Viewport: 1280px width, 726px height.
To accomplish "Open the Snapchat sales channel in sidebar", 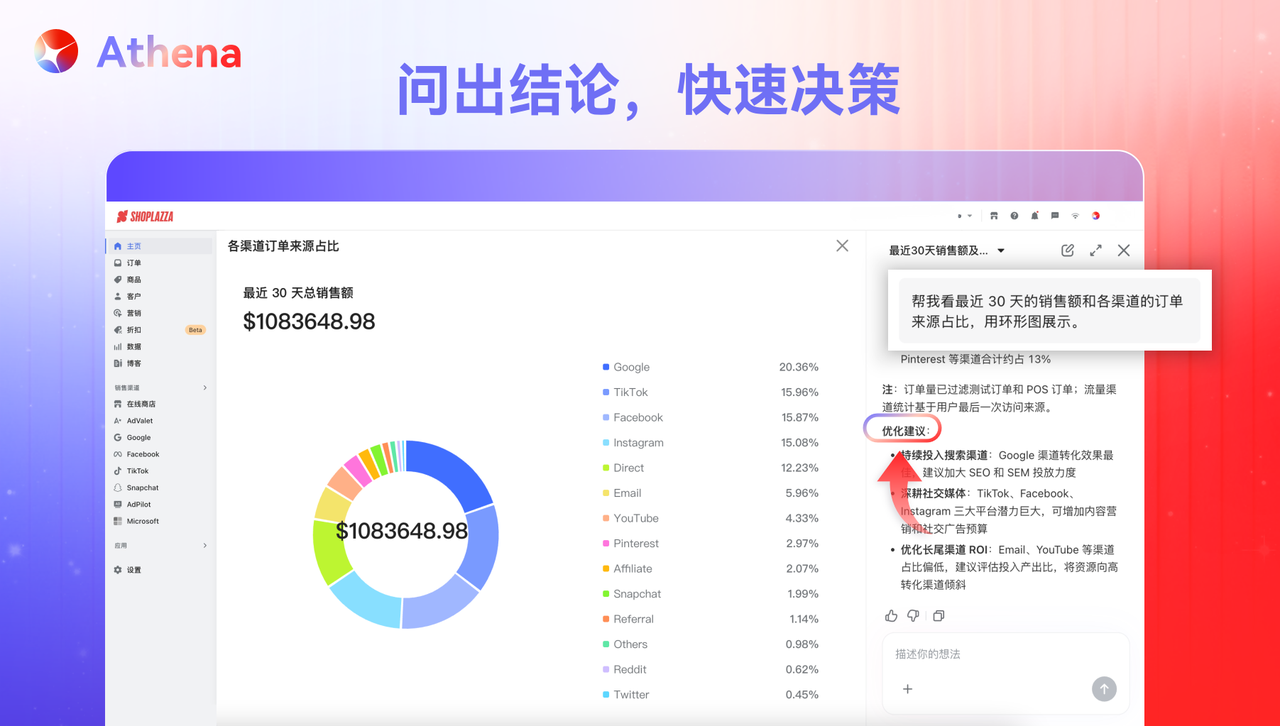I will click(x=159, y=488).
